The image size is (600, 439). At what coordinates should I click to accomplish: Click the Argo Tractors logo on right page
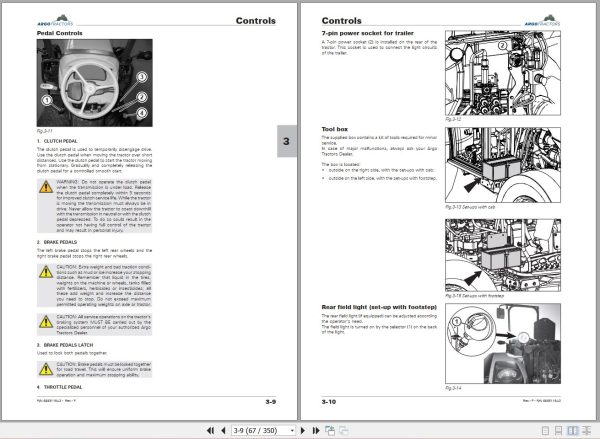coord(542,21)
